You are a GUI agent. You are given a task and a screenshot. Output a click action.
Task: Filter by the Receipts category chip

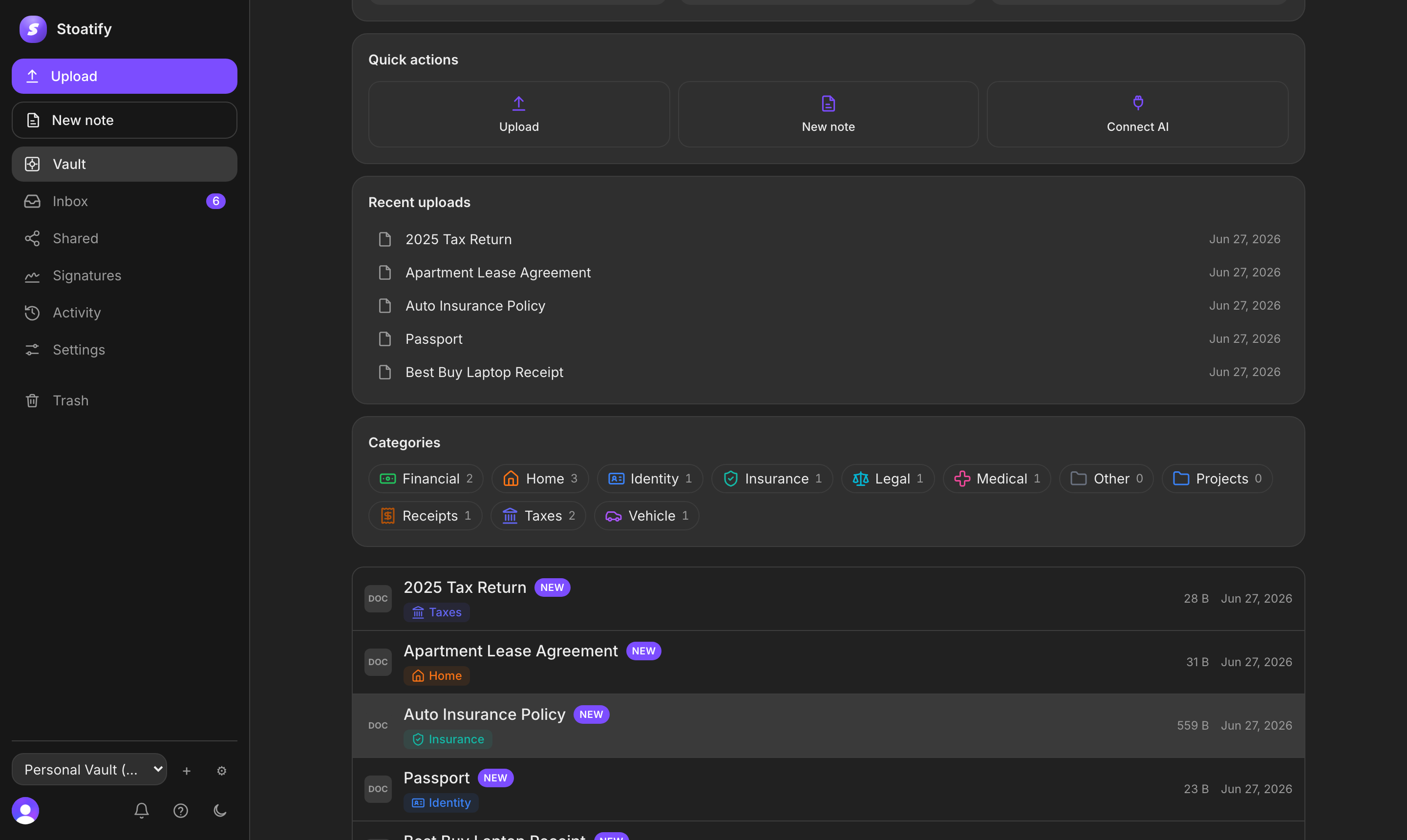pos(425,516)
